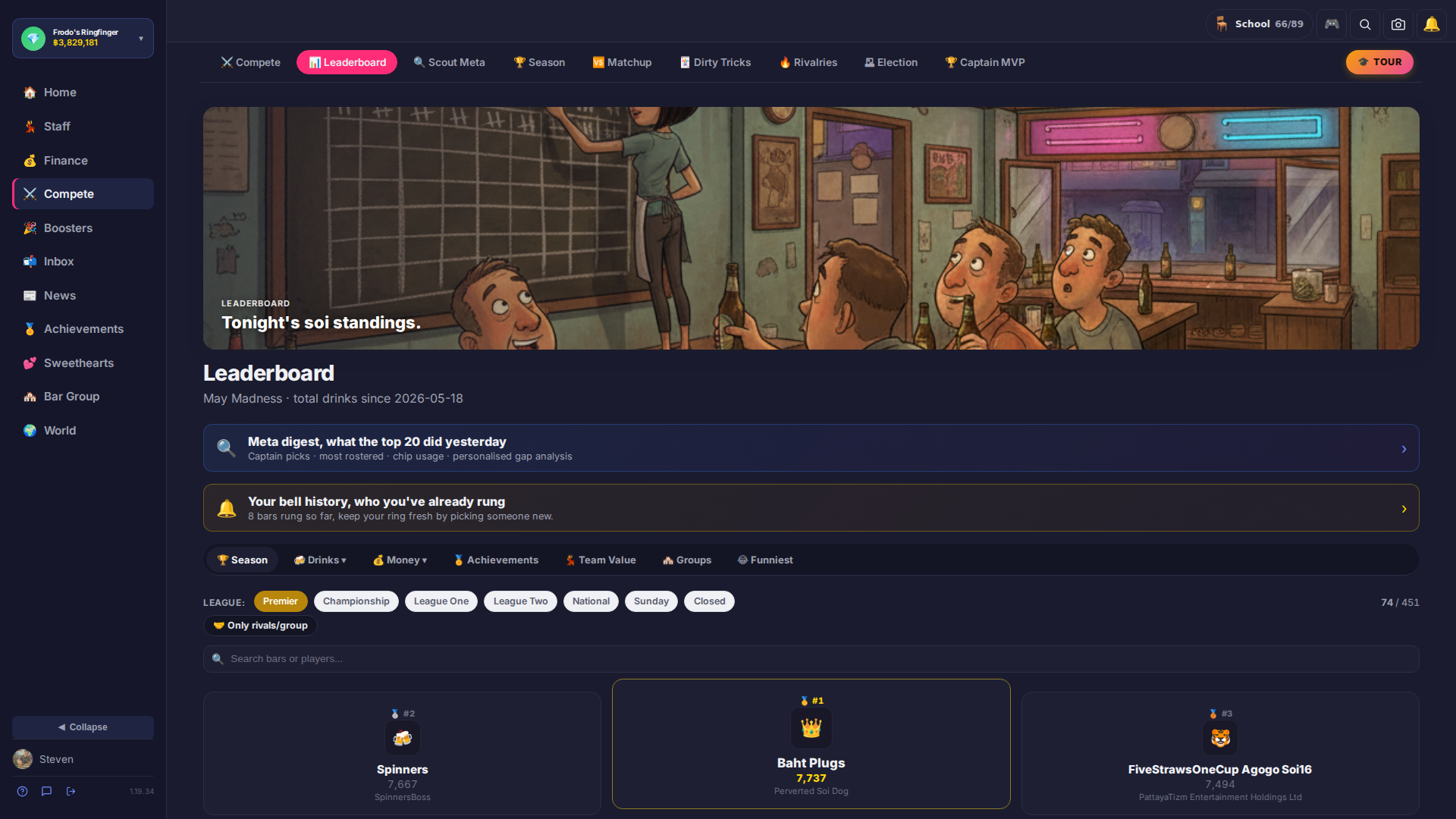Open notifications bell in top bar
The image size is (1456, 819).
pos(1432,24)
